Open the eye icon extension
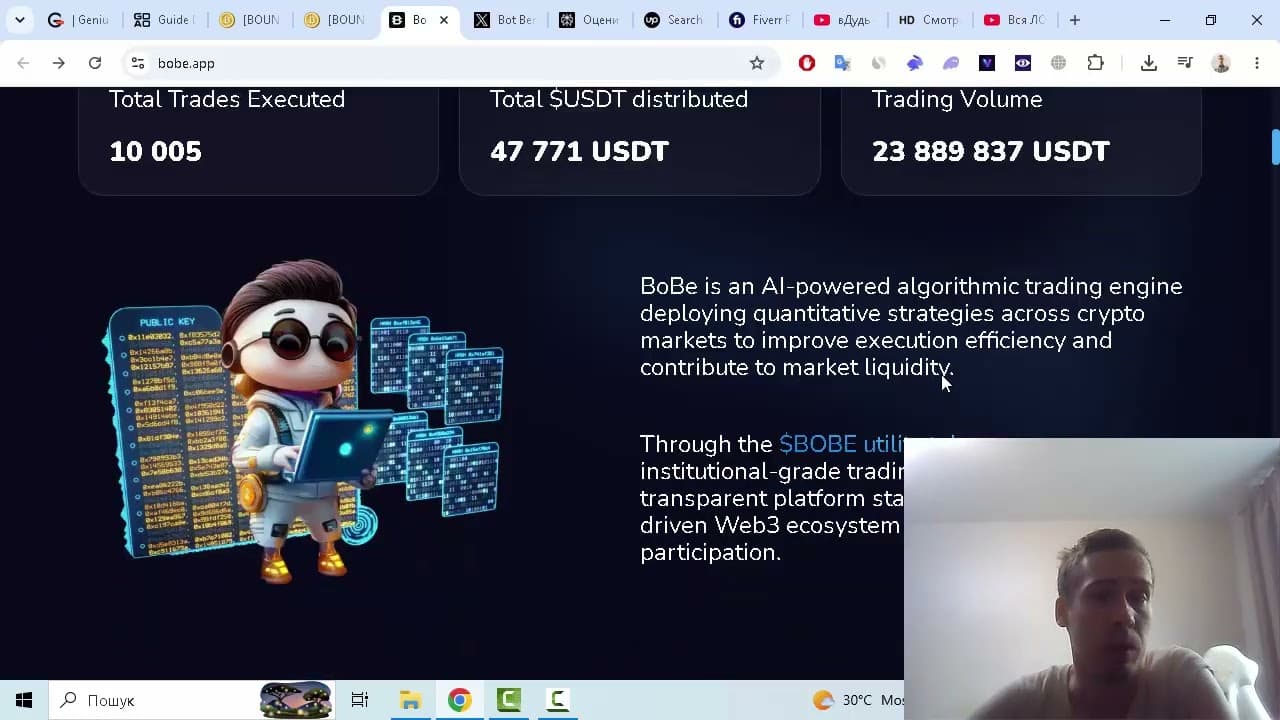This screenshot has width=1280, height=720. tap(1023, 63)
